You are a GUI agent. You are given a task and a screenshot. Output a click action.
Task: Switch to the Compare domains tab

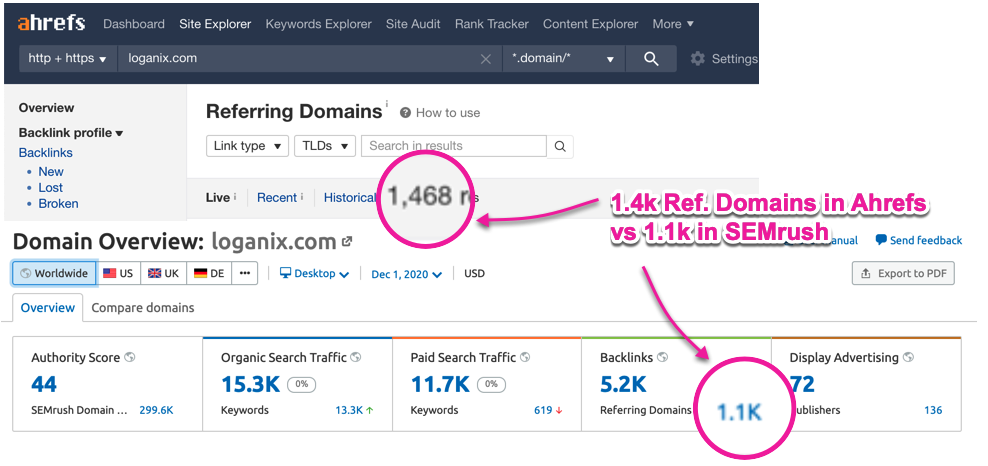click(x=142, y=308)
